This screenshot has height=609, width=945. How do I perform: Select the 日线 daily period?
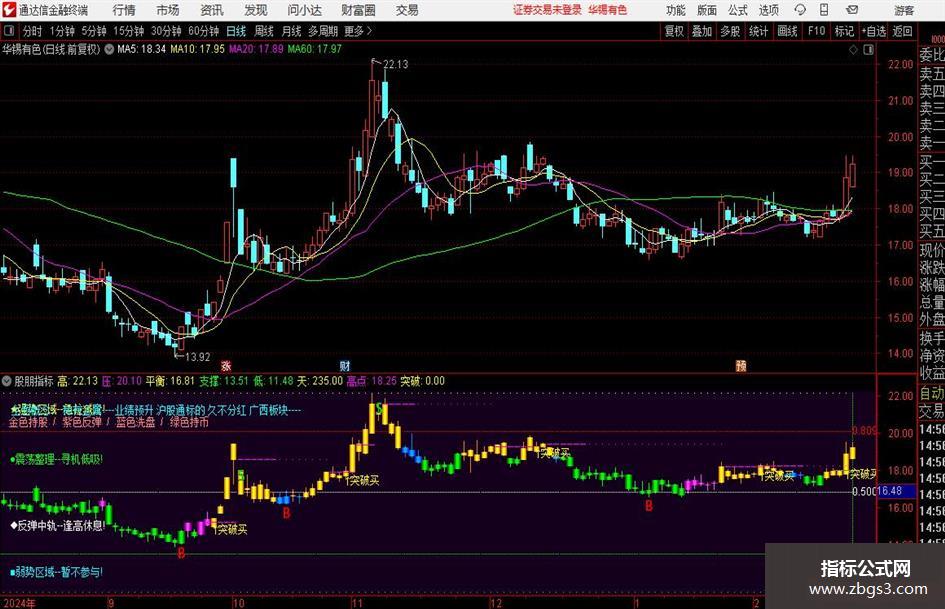(x=236, y=31)
